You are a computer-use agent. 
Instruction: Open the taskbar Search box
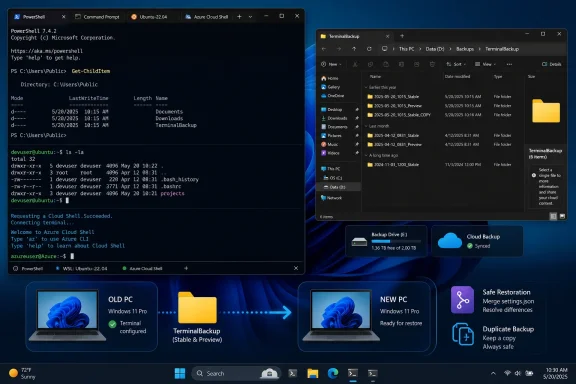point(236,373)
